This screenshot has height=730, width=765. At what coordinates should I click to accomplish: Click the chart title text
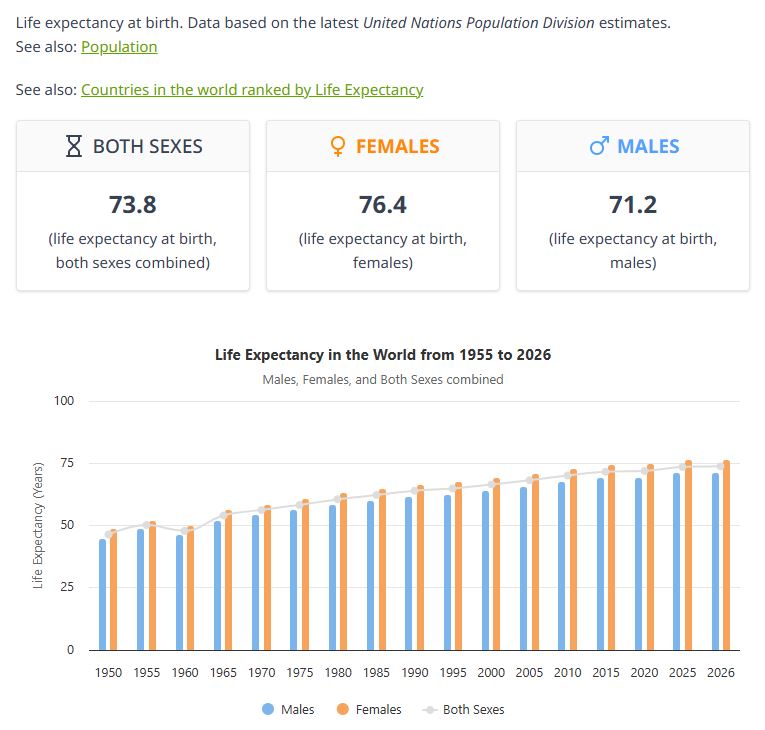pos(383,355)
